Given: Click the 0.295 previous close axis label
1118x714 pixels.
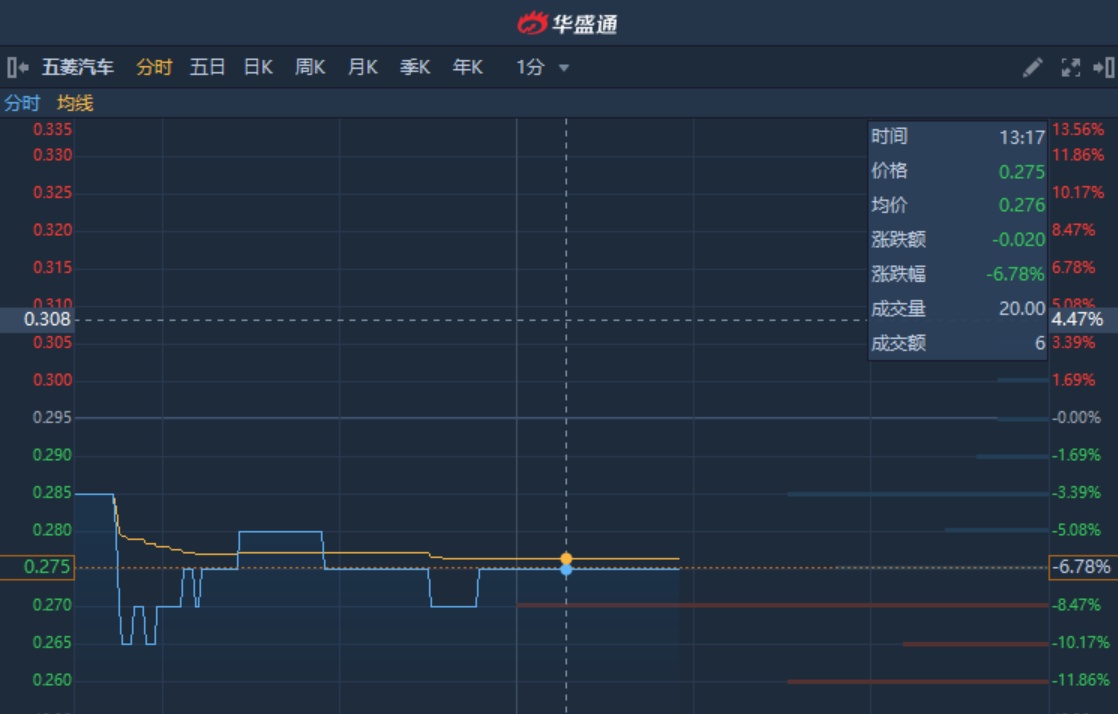Looking at the screenshot, I should coord(52,417).
